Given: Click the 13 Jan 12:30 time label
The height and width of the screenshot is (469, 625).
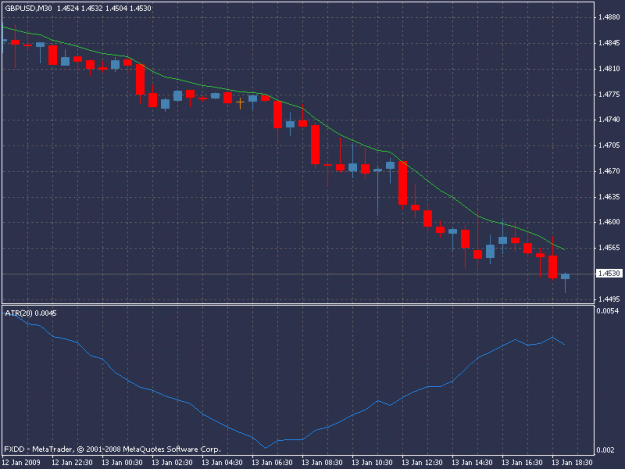Looking at the screenshot, I should [x=422, y=463].
